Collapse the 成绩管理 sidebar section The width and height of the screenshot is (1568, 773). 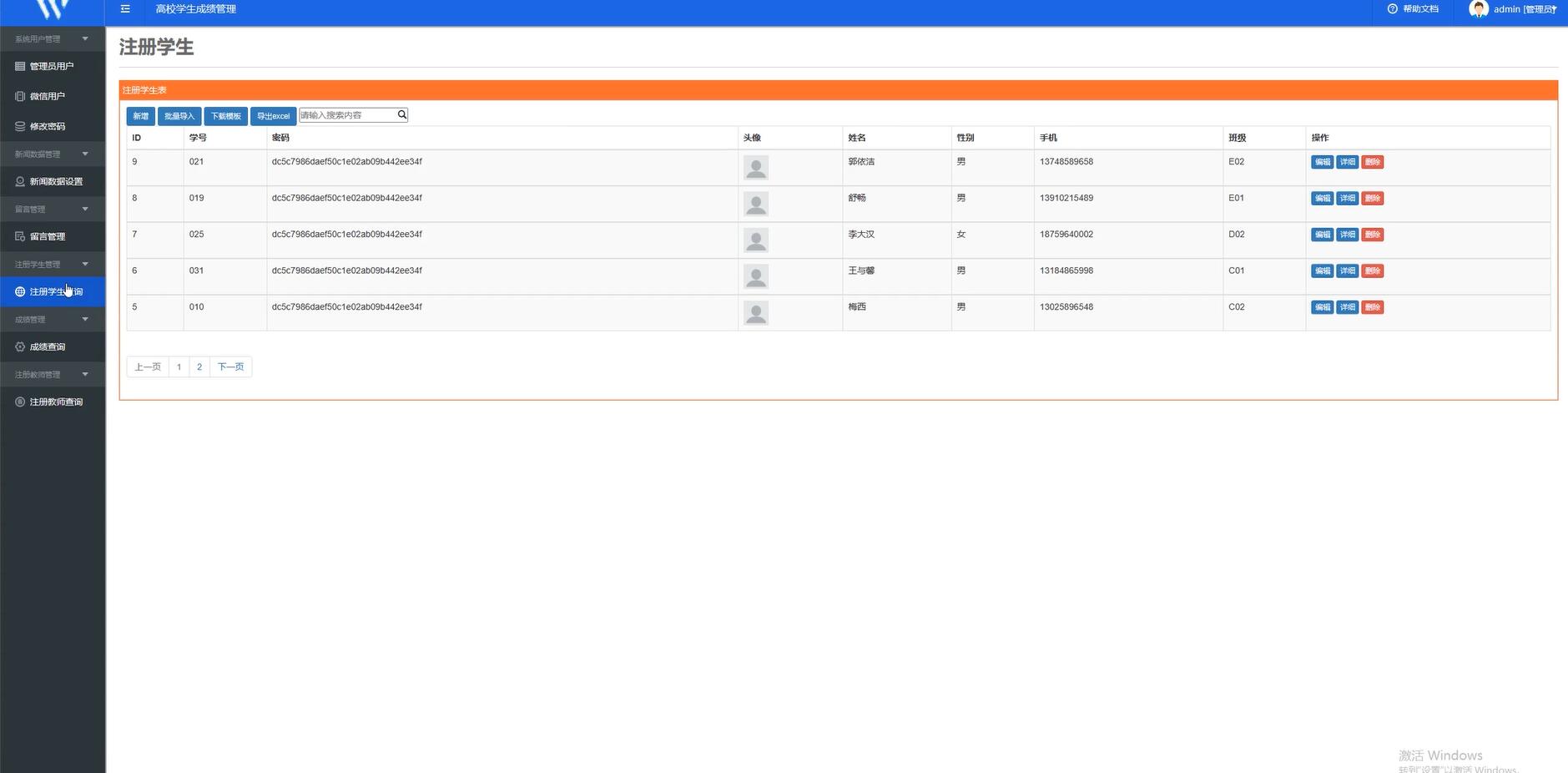click(53, 319)
